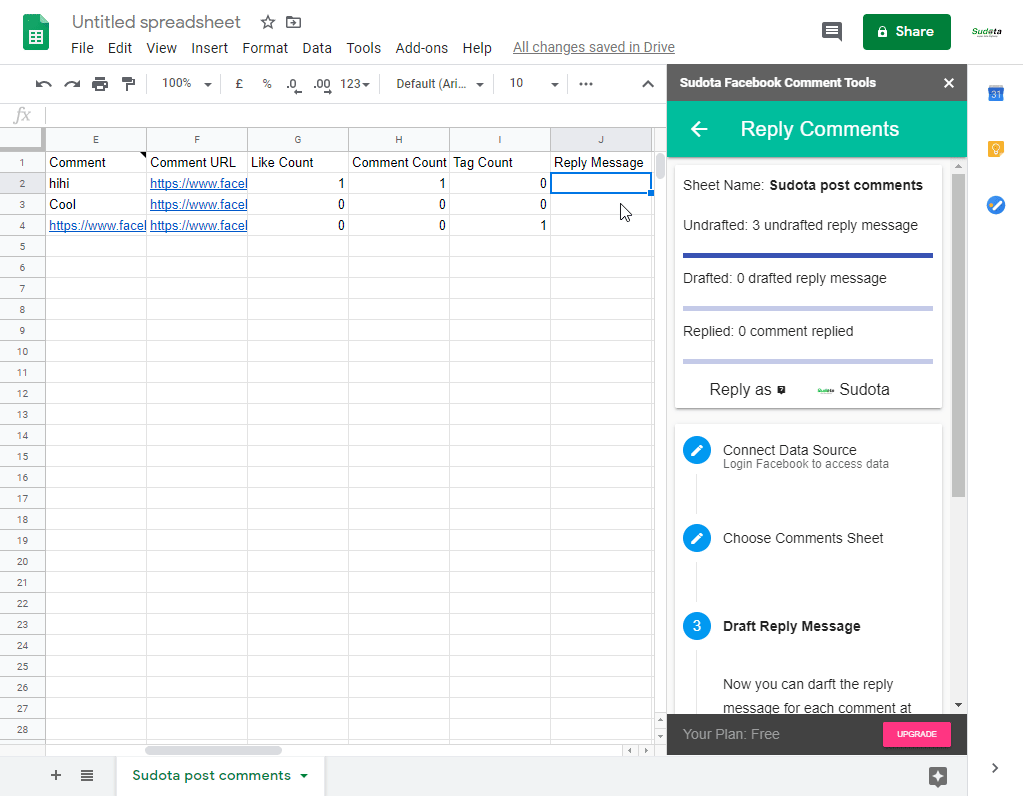
Task: Click the Undo icon
Action: (x=44, y=84)
